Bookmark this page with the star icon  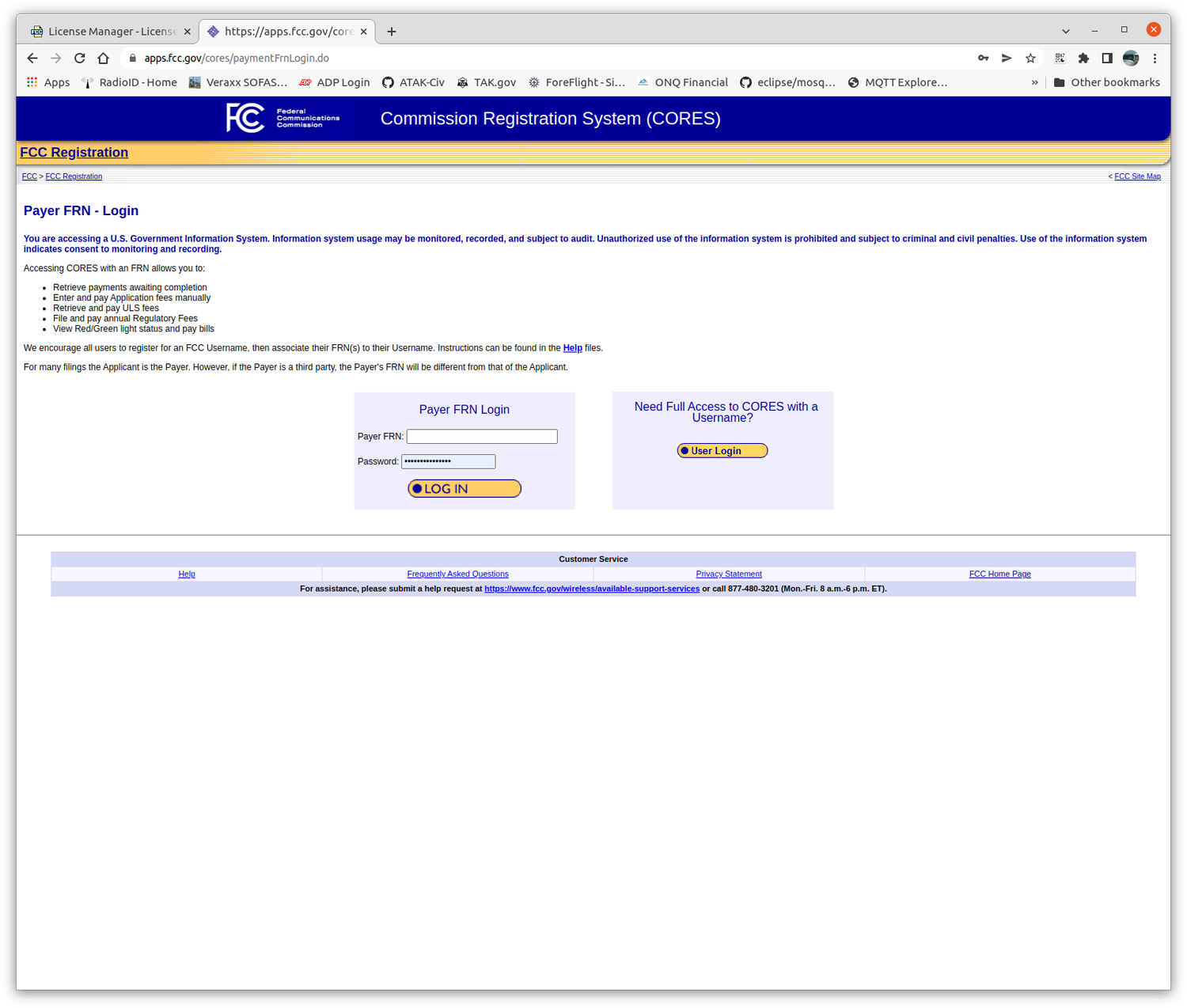[1030, 58]
